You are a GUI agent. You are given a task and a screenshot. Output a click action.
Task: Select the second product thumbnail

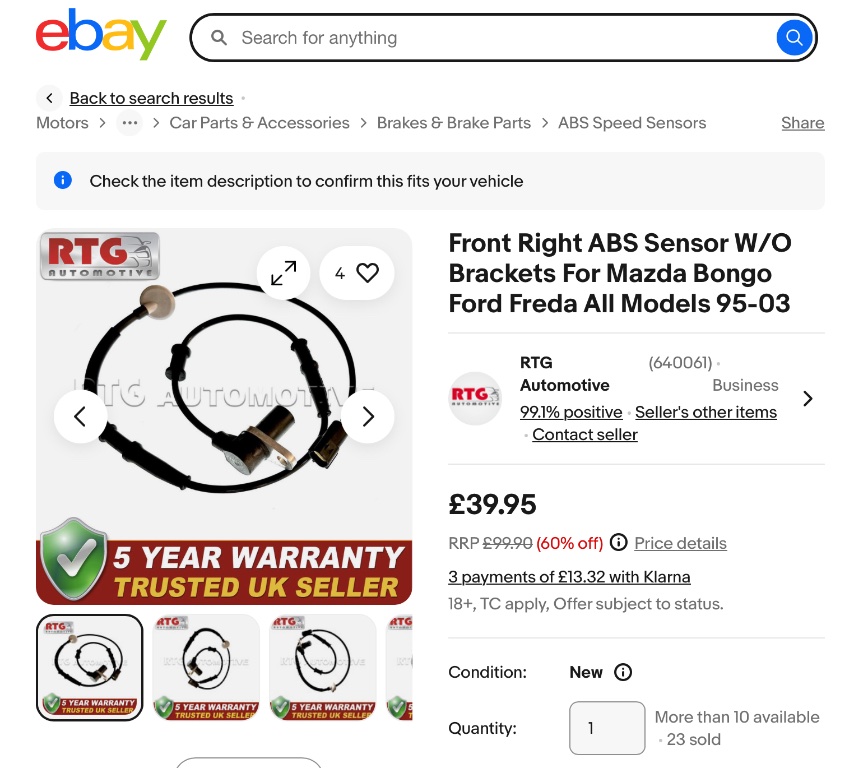tap(206, 667)
